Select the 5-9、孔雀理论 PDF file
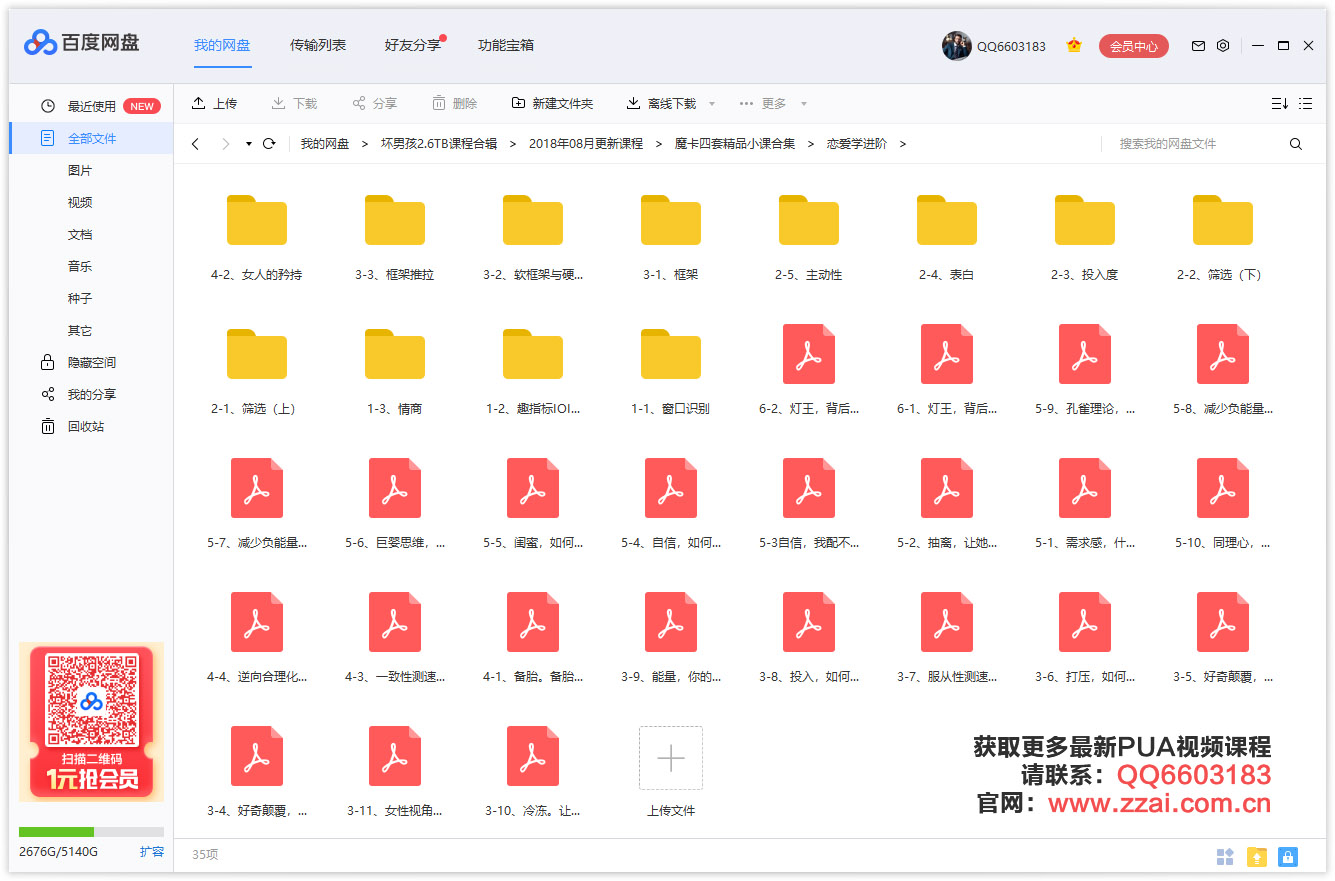The height and width of the screenshot is (881, 1335). tap(1085, 354)
